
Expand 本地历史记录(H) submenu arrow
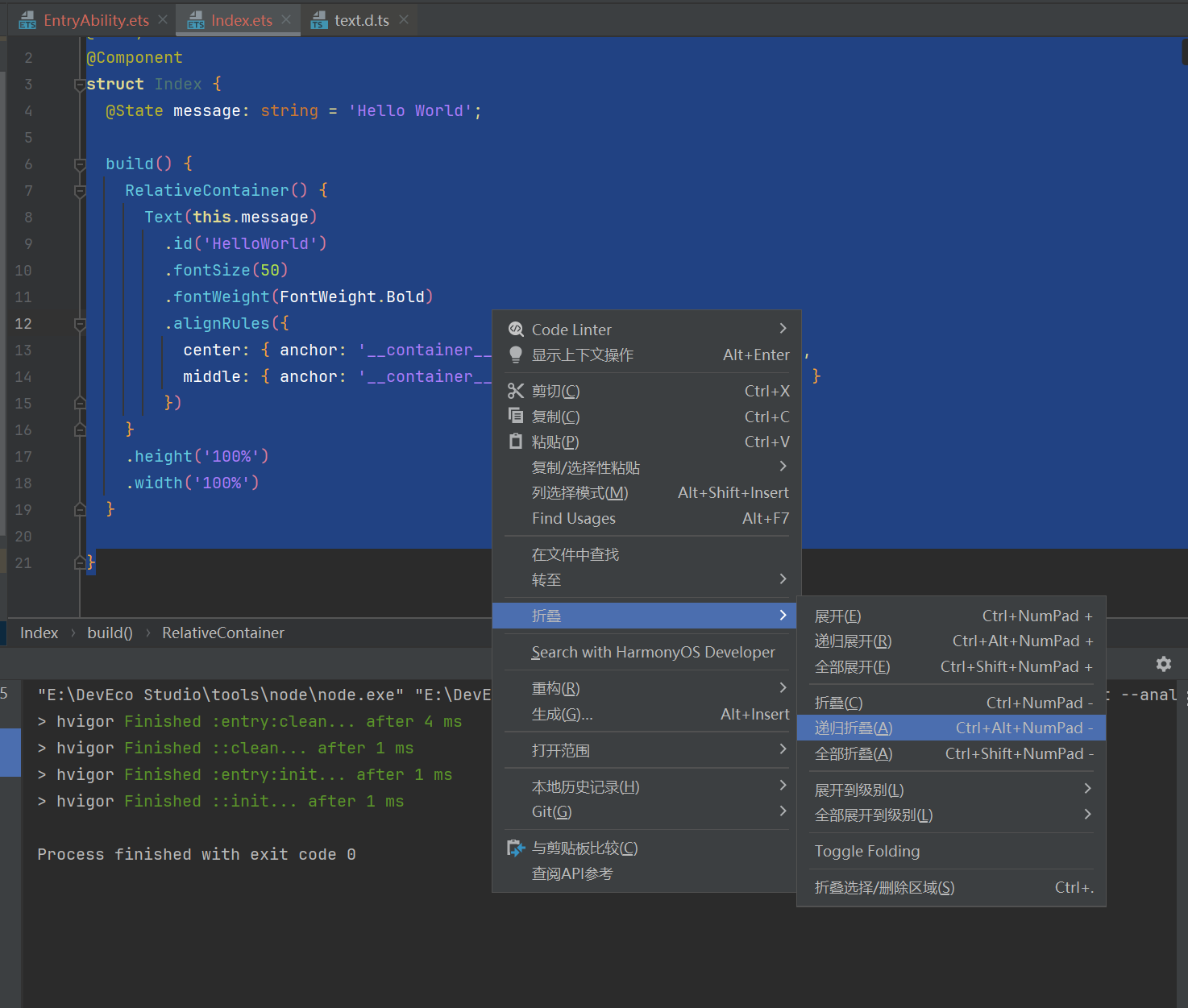783,786
